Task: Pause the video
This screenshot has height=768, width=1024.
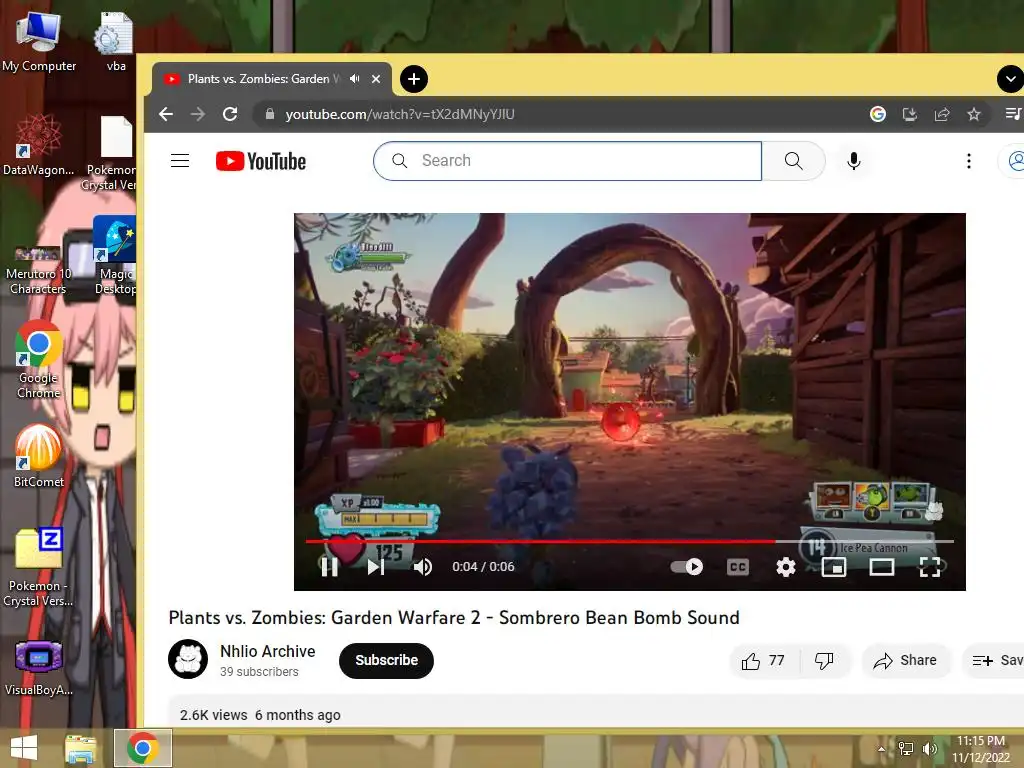Action: click(x=330, y=567)
